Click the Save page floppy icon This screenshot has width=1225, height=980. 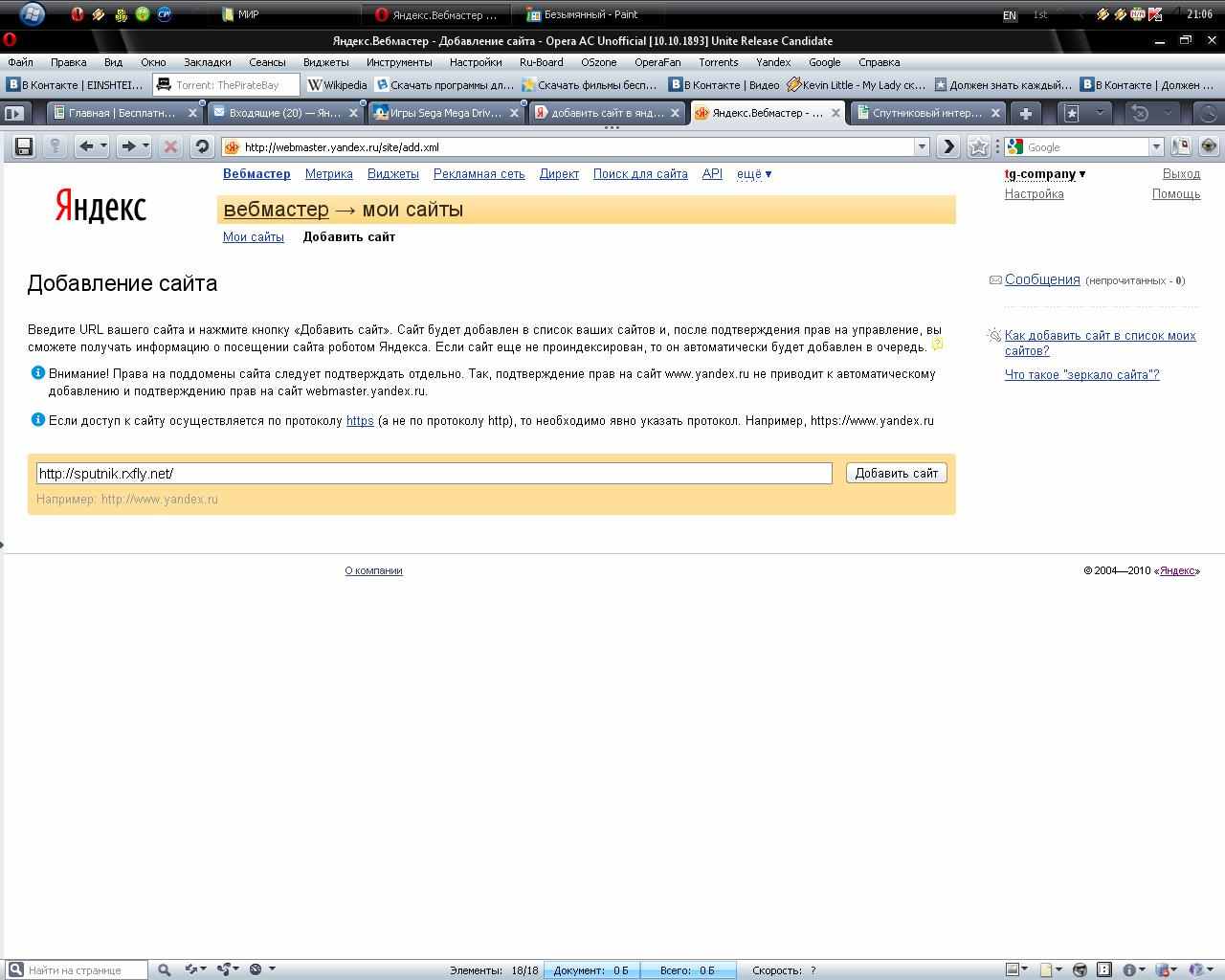coord(24,146)
